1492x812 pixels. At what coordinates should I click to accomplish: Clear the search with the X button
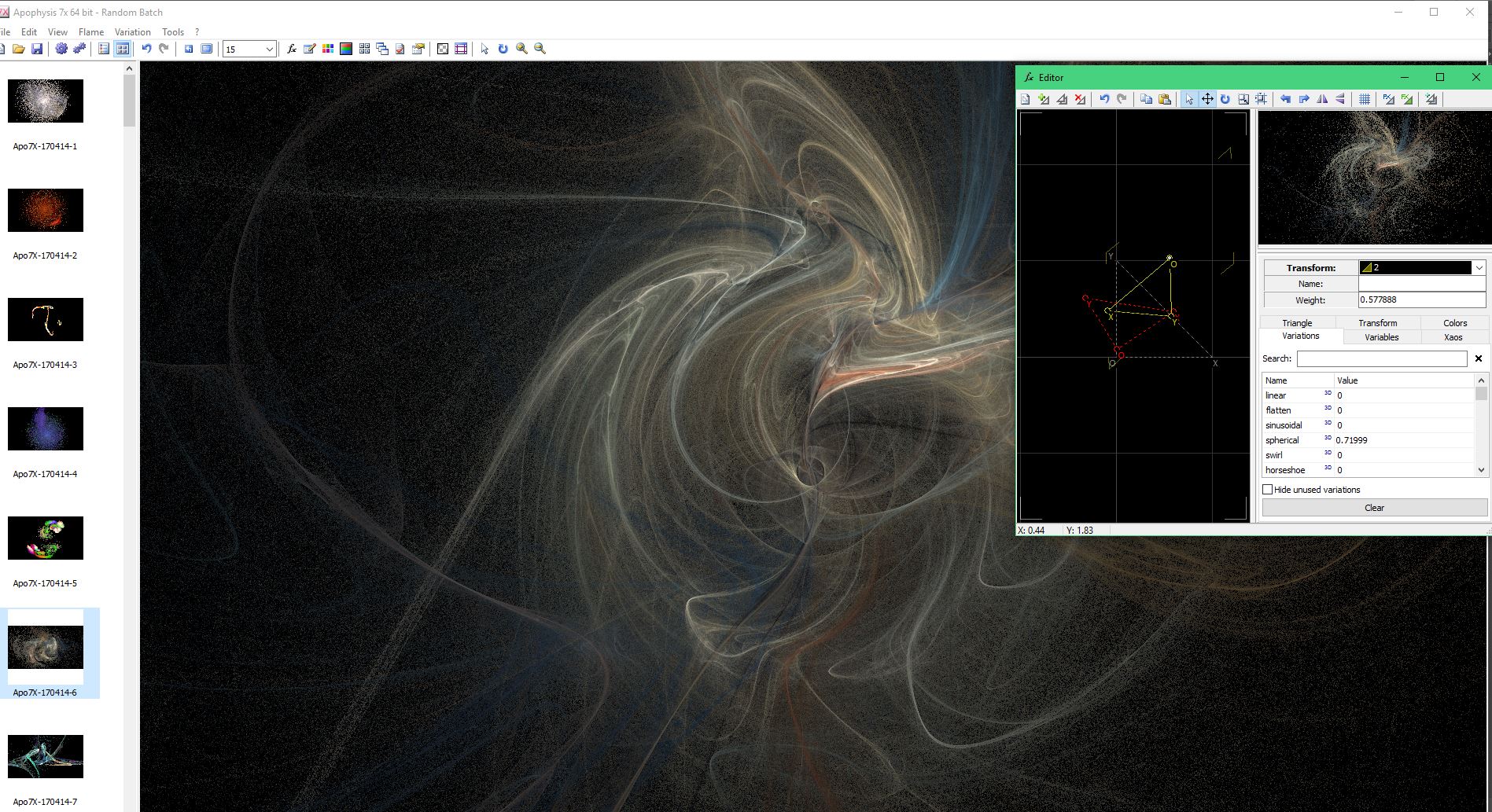[1479, 358]
